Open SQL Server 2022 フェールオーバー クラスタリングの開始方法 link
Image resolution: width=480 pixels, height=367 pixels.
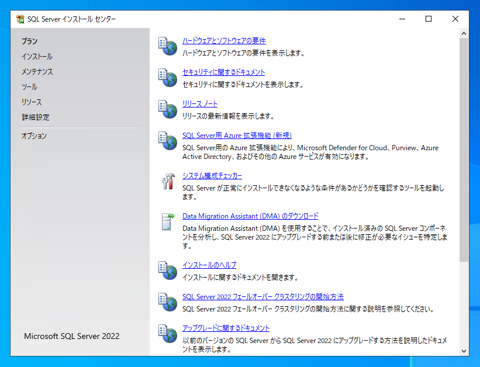(x=263, y=297)
